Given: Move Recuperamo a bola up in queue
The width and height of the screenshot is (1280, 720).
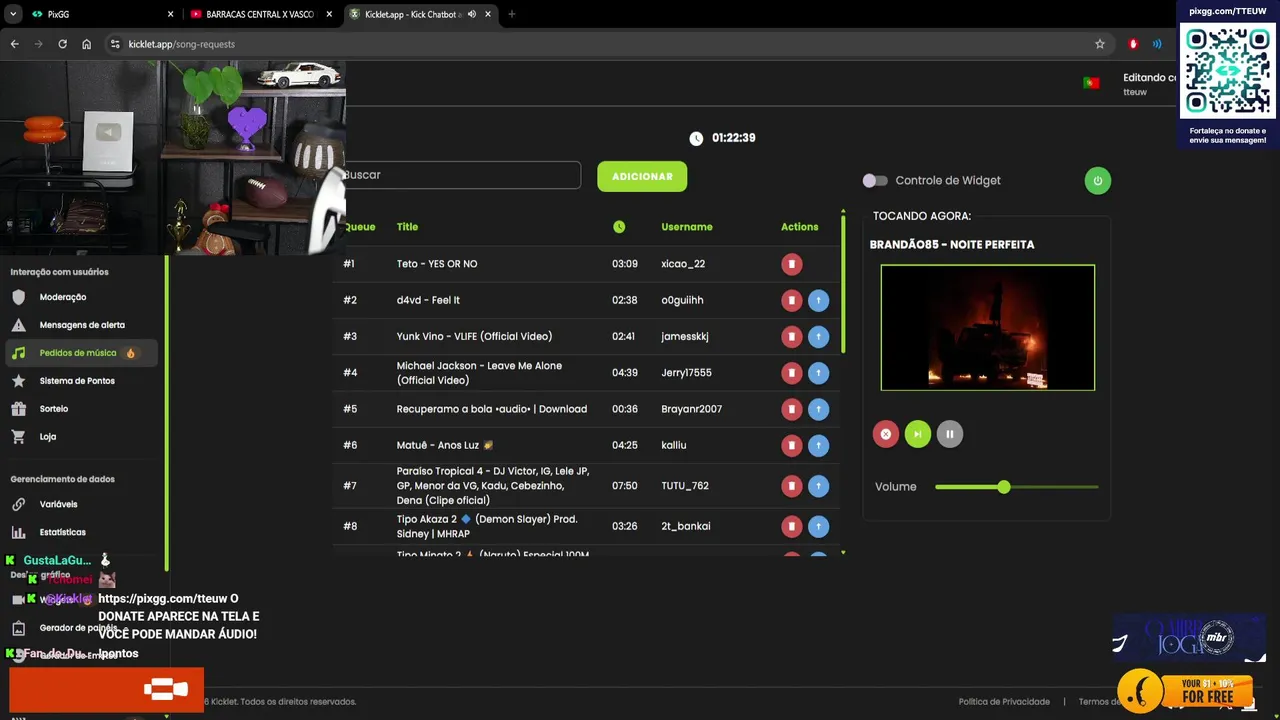Looking at the screenshot, I should tap(818, 409).
